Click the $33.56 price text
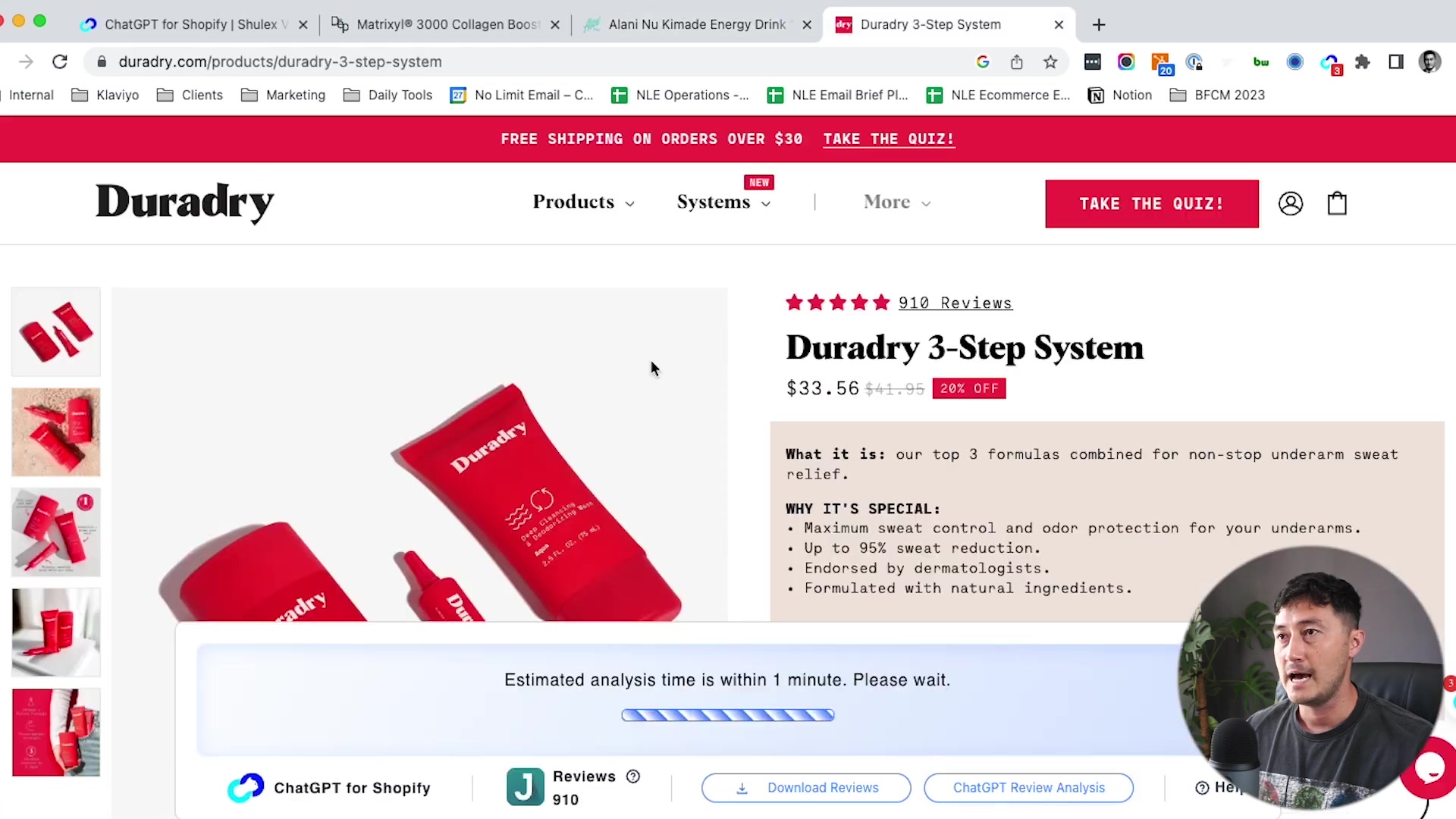 pyautogui.click(x=822, y=388)
